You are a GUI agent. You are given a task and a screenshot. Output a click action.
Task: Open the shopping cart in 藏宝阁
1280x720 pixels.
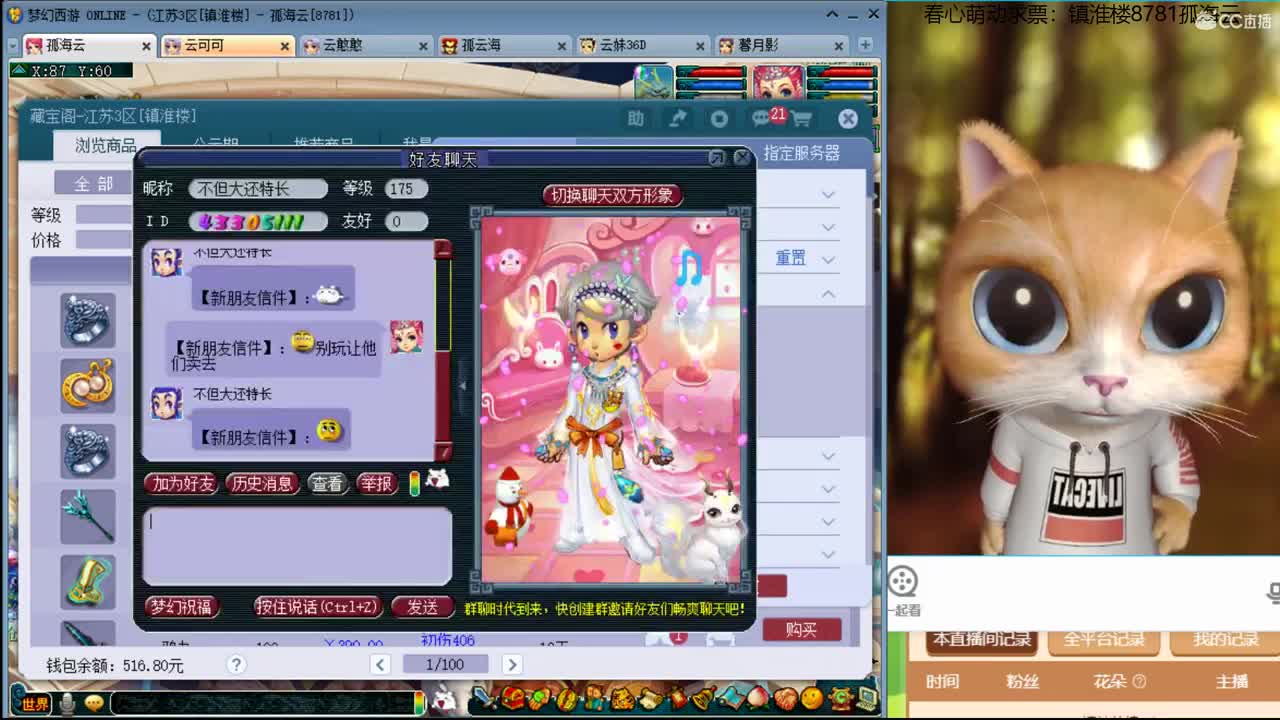pos(801,119)
